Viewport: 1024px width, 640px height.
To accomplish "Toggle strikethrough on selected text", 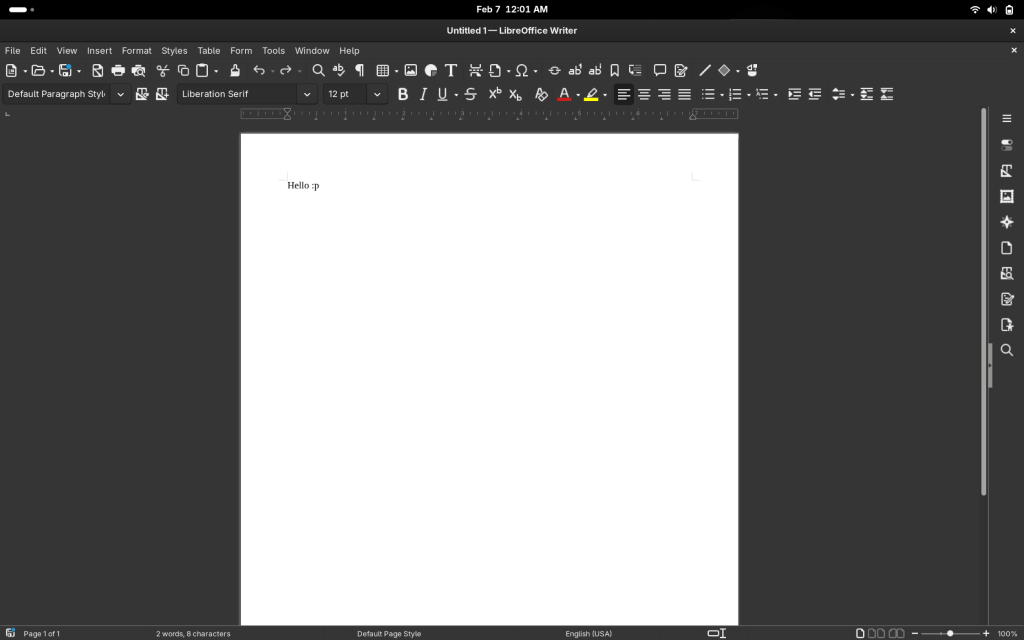I will [x=470, y=94].
